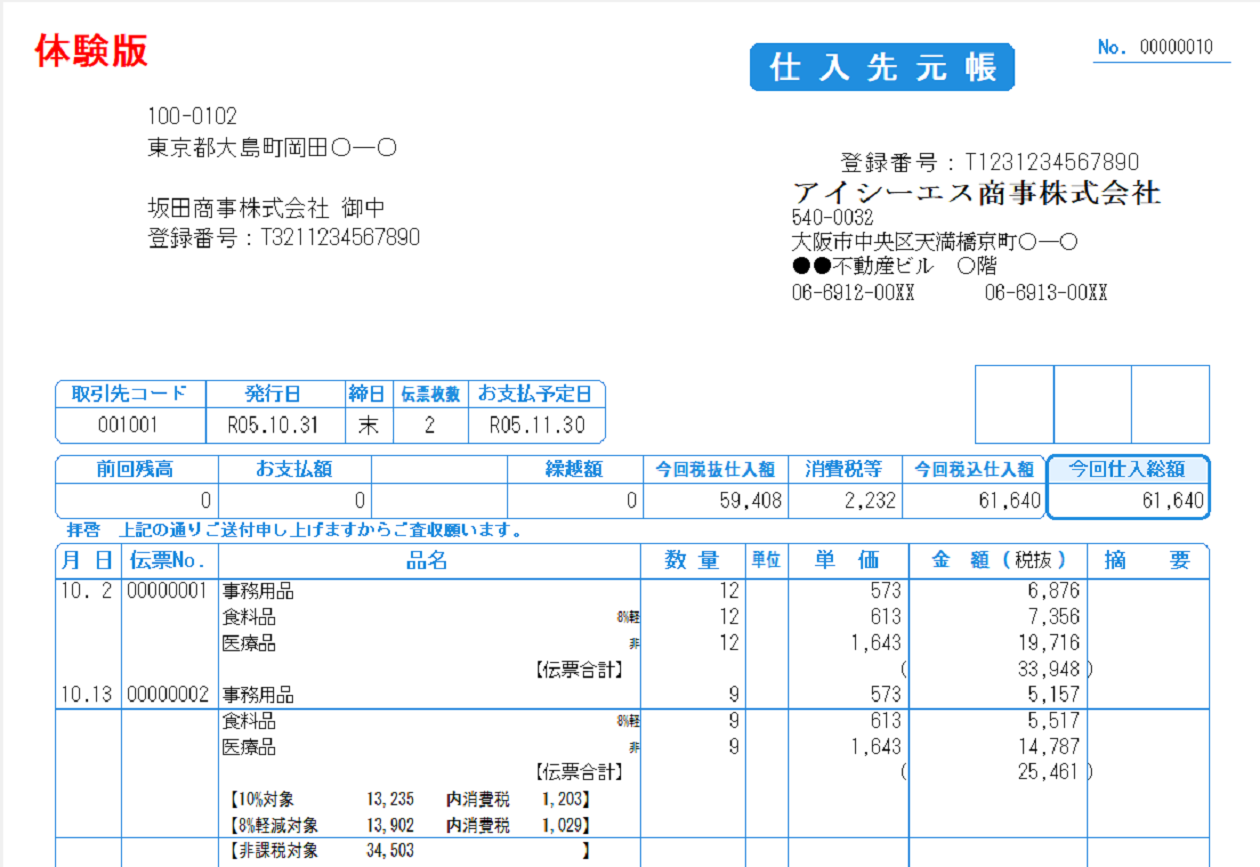Screen dimensions: 1260x867
Task: Select the address 大阪市中央区天満橋京町〇―〇
Action: click(x=934, y=242)
